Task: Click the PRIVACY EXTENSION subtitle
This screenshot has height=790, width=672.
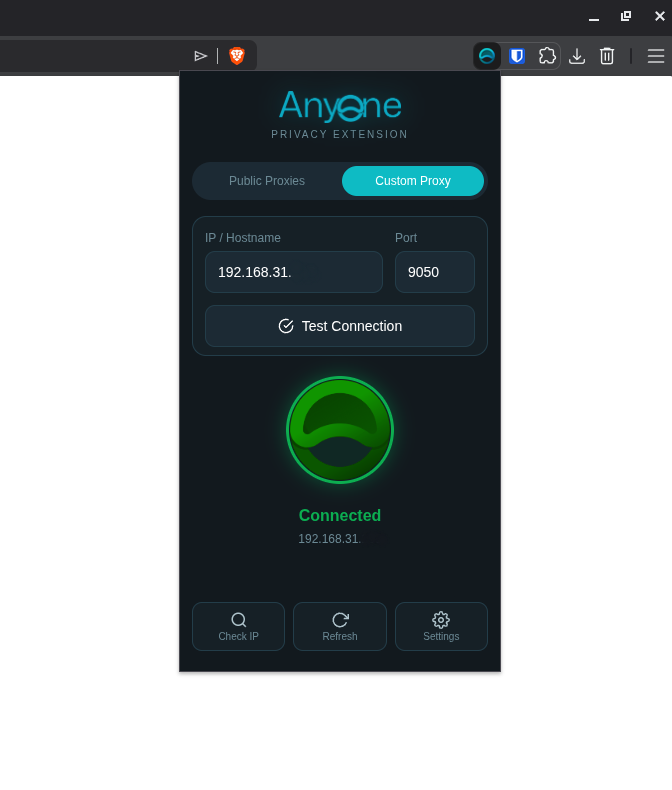Action: click(340, 135)
